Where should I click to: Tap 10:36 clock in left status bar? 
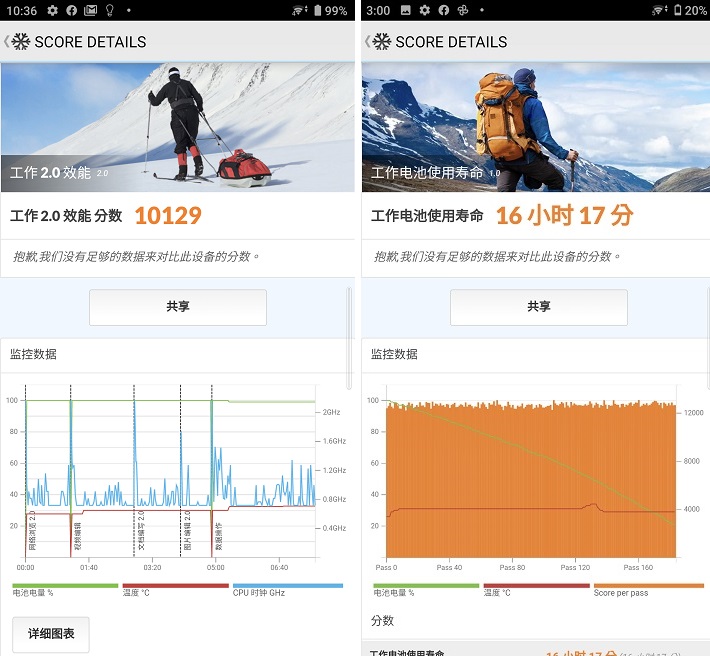(22, 10)
